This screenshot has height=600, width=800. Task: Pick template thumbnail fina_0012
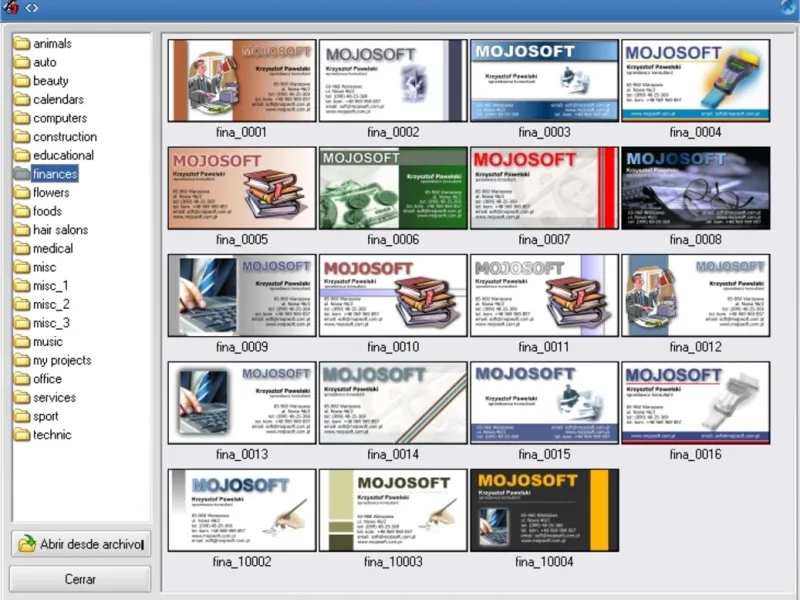coord(695,295)
